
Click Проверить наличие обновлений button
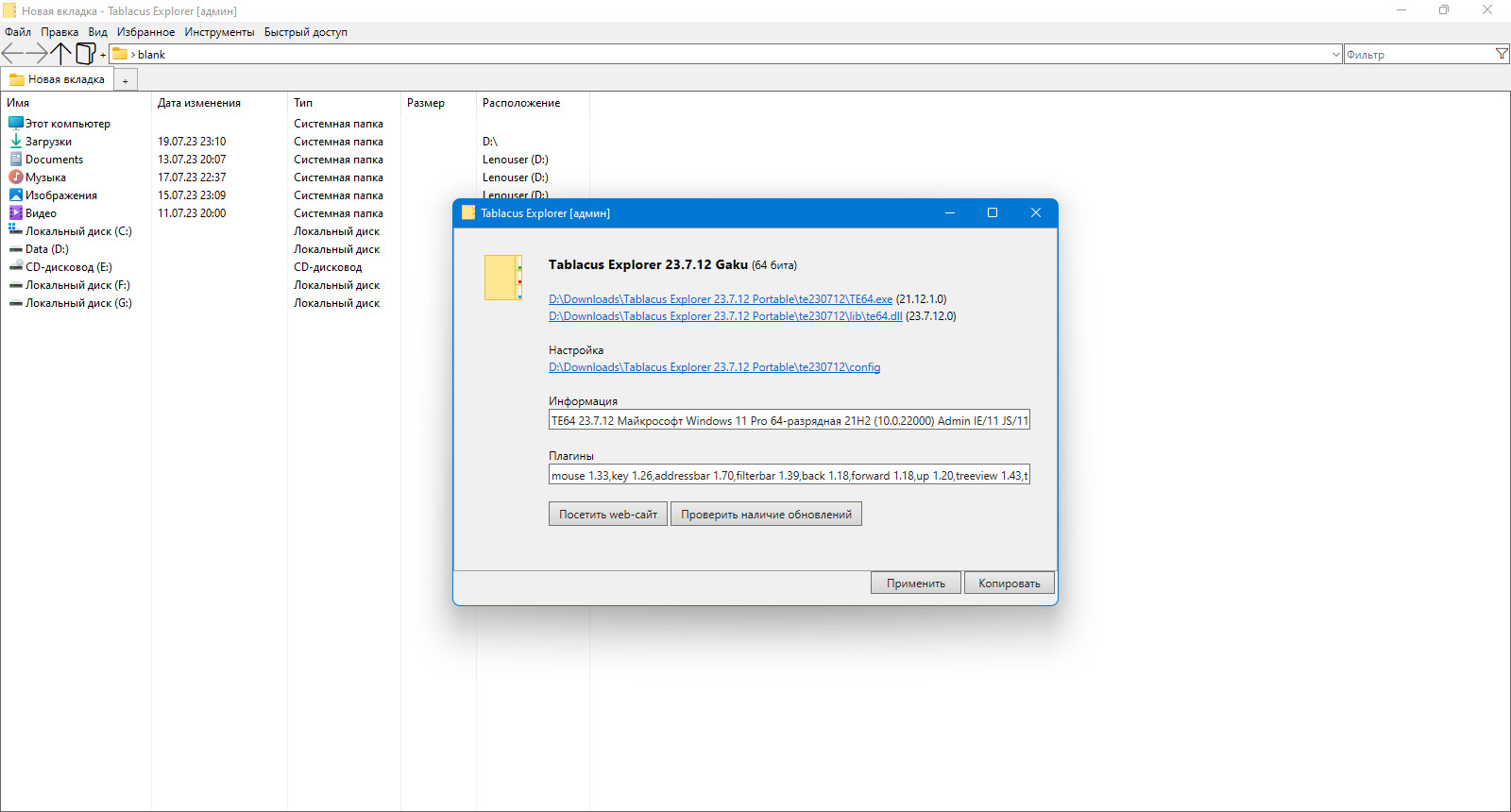(x=766, y=514)
